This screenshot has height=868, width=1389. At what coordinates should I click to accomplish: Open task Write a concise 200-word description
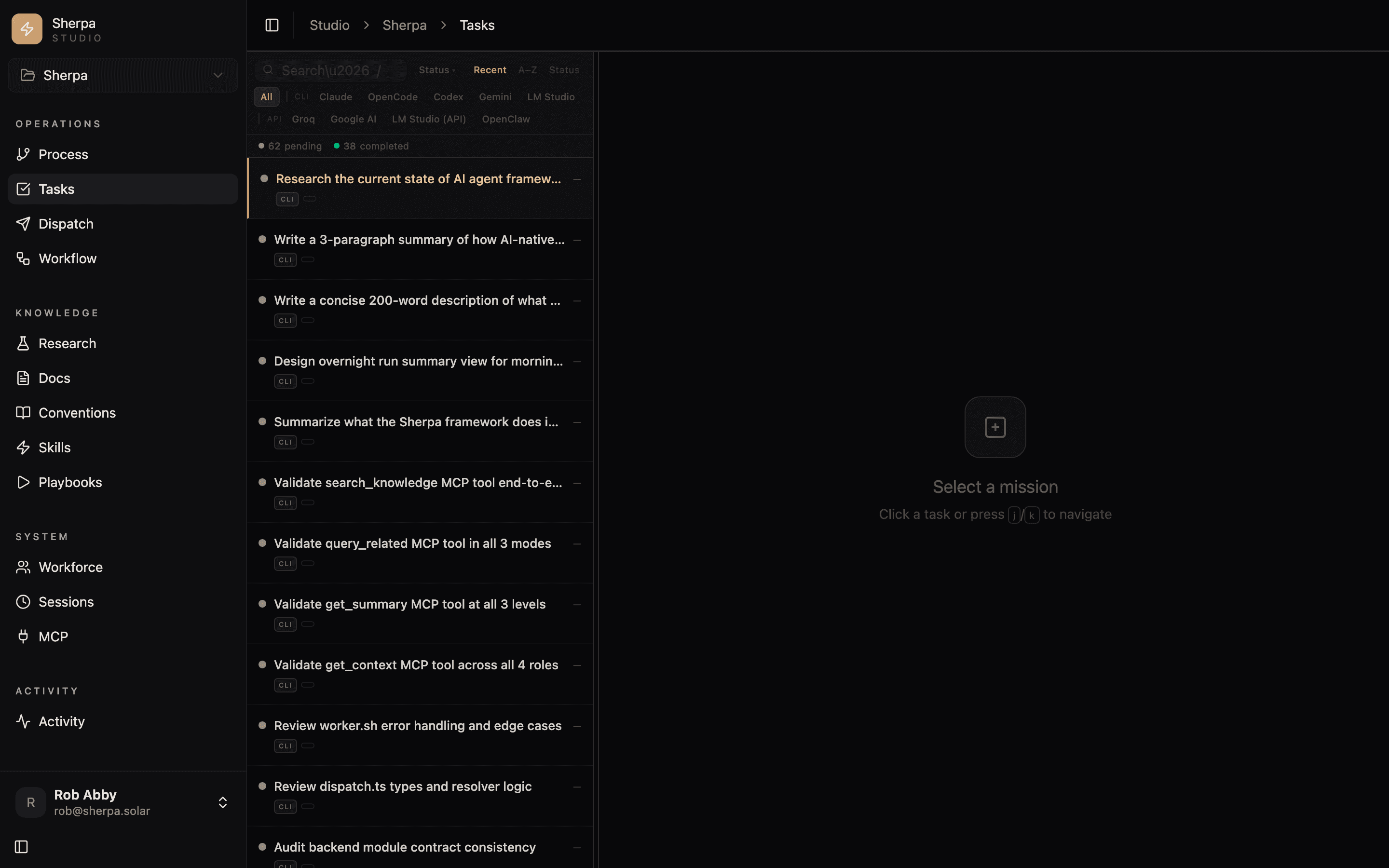click(420, 310)
